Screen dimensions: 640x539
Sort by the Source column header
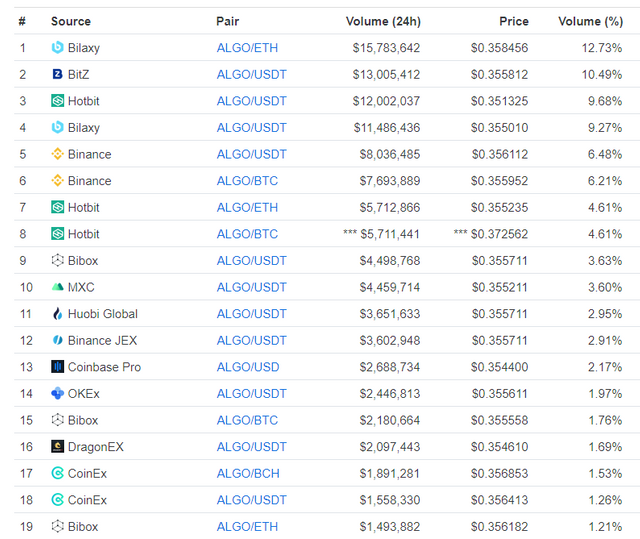coord(71,21)
